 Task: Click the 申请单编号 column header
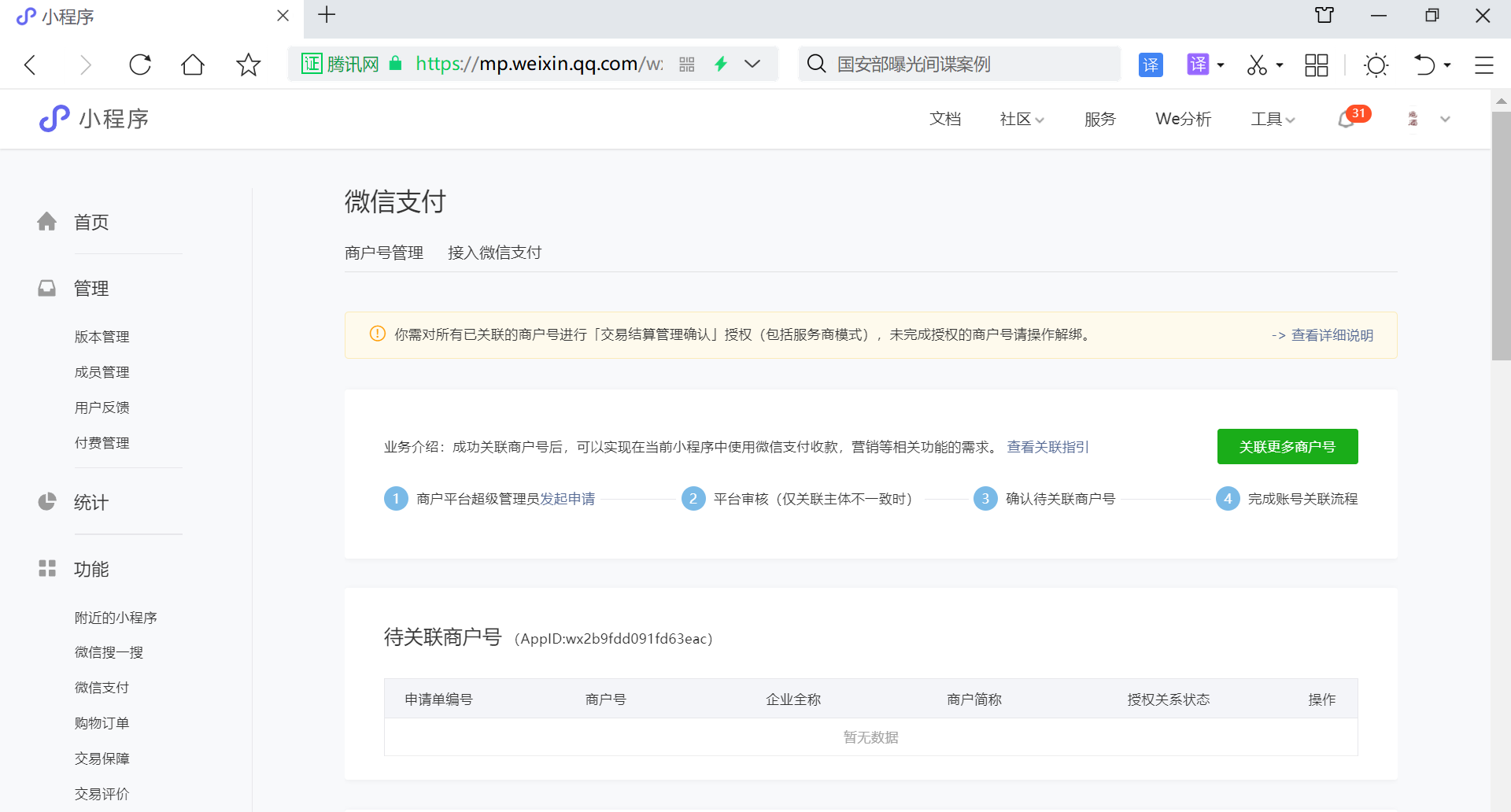[x=438, y=699]
